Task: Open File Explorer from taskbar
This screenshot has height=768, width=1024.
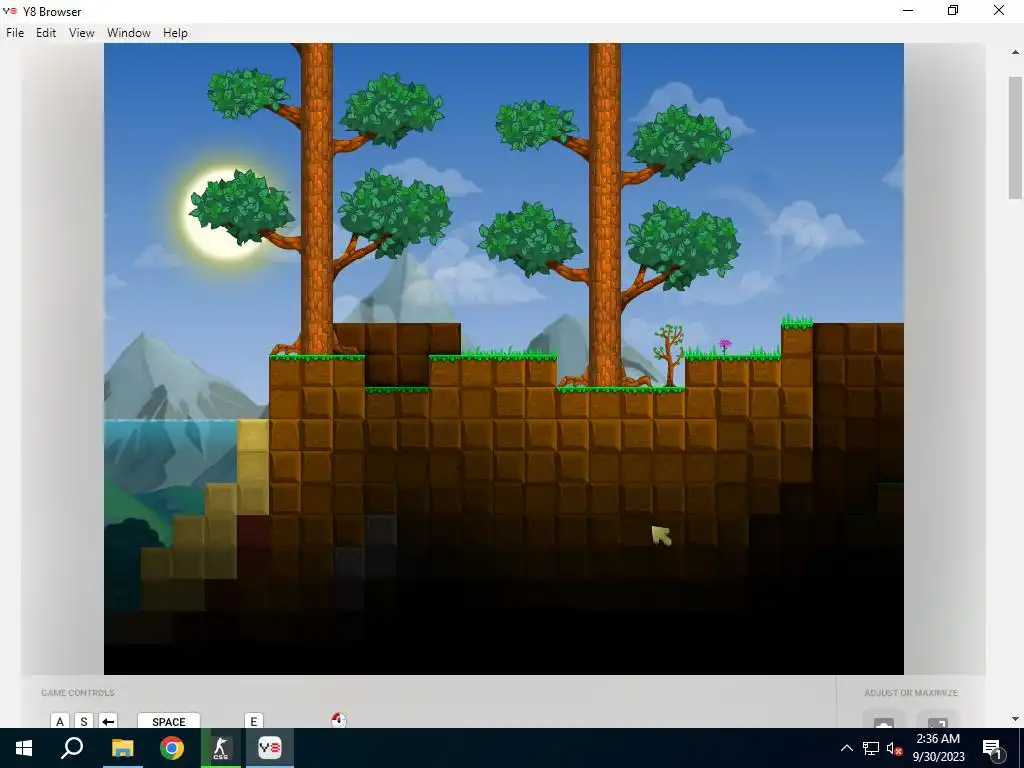Action: point(122,748)
